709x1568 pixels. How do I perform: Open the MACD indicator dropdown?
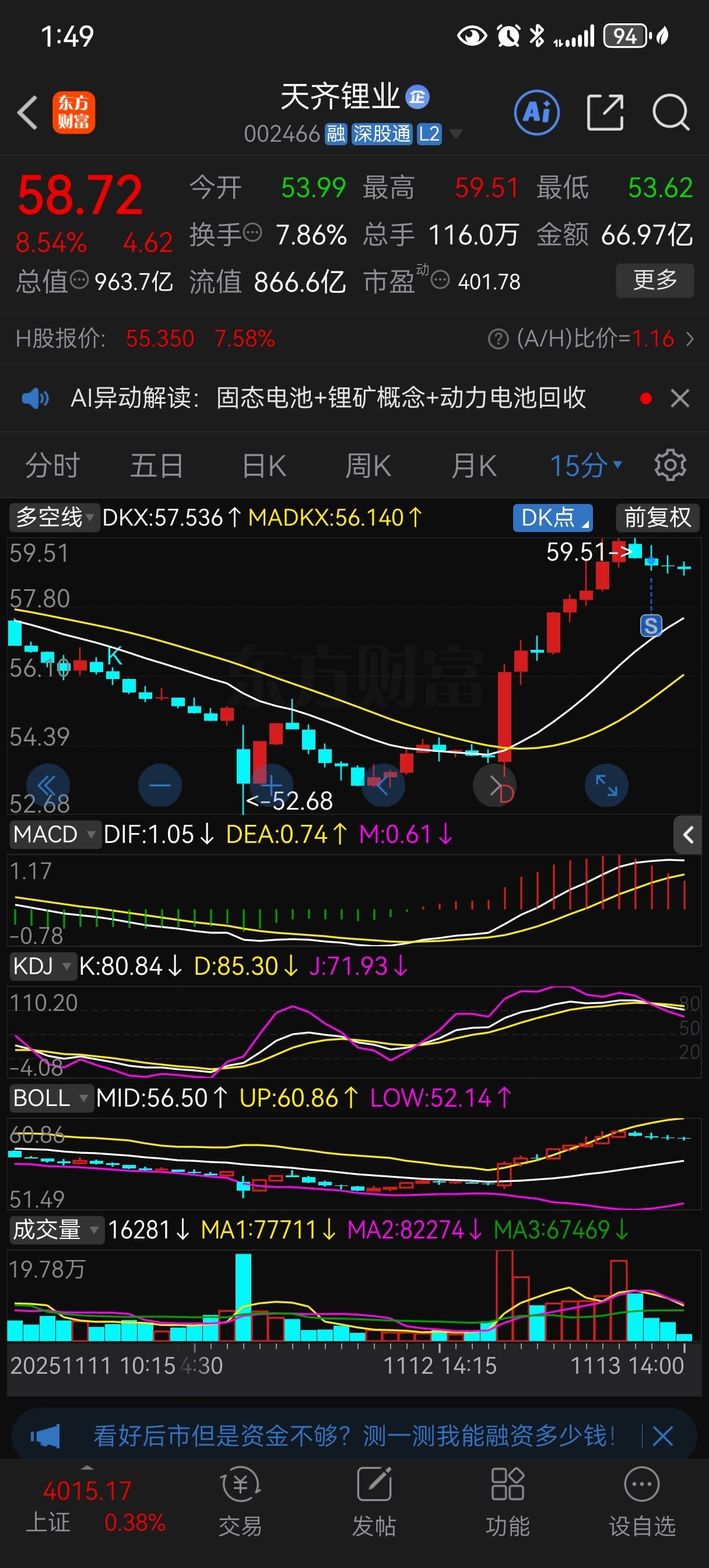pos(55,835)
